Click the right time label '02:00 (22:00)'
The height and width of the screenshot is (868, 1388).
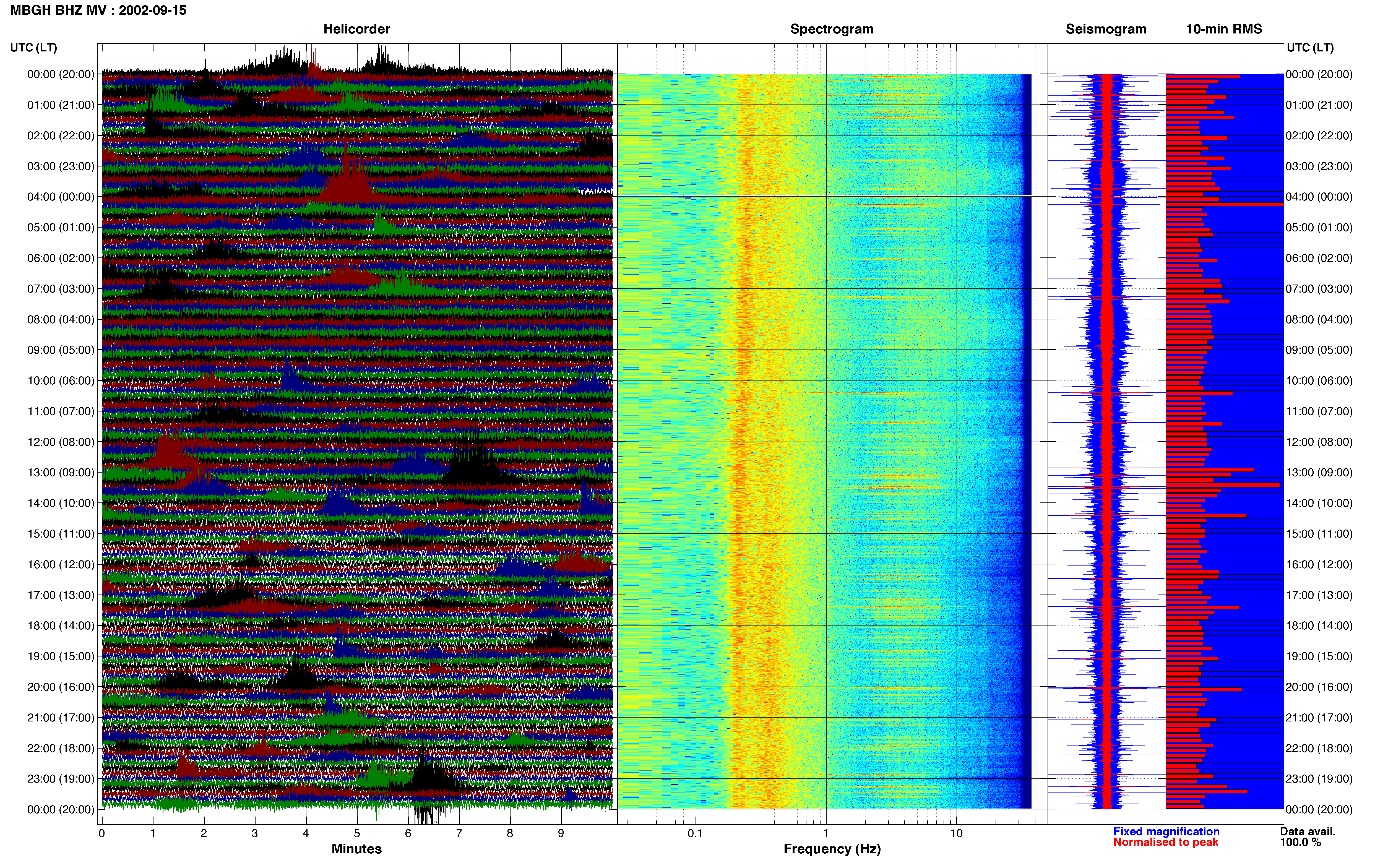pyautogui.click(x=1319, y=136)
